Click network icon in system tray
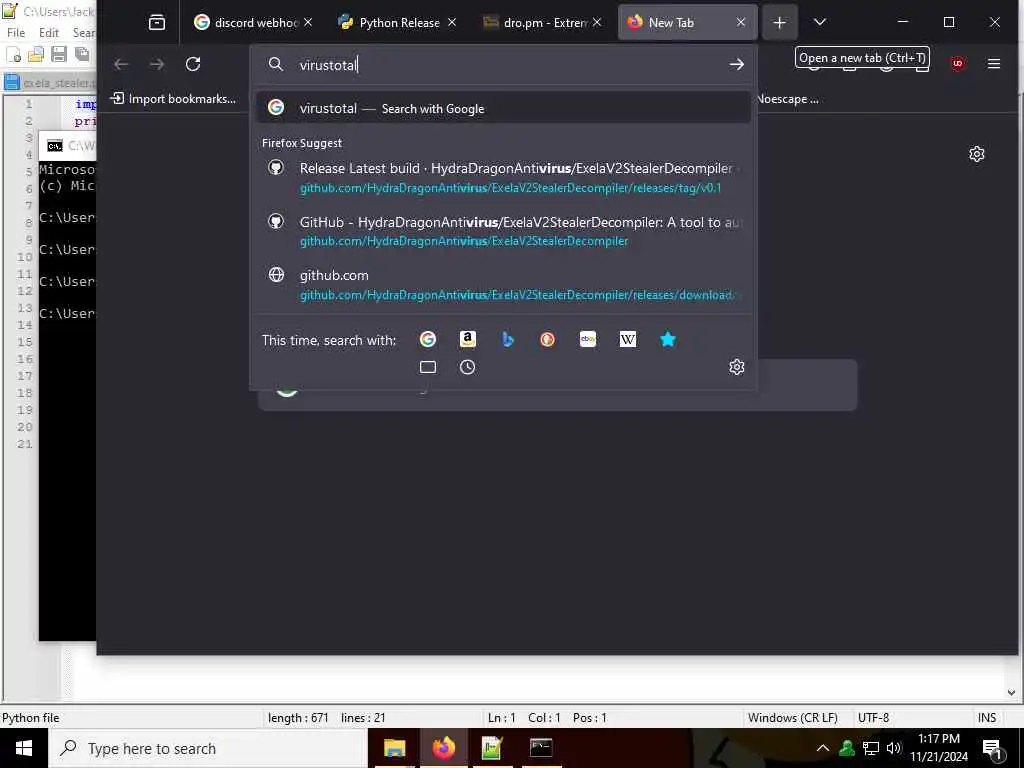Screen dimensions: 1024x768 point(871,748)
